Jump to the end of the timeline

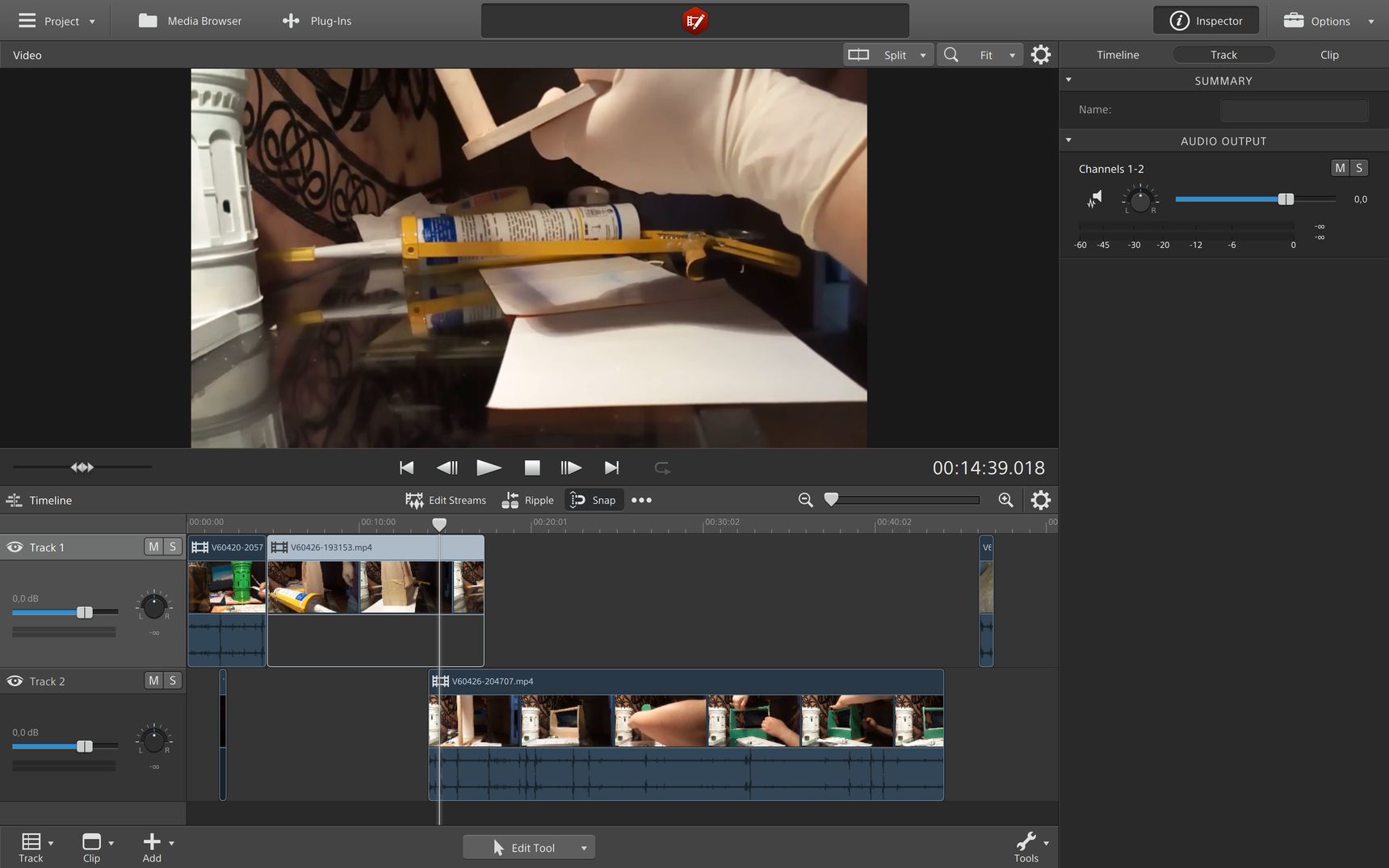pyautogui.click(x=611, y=468)
